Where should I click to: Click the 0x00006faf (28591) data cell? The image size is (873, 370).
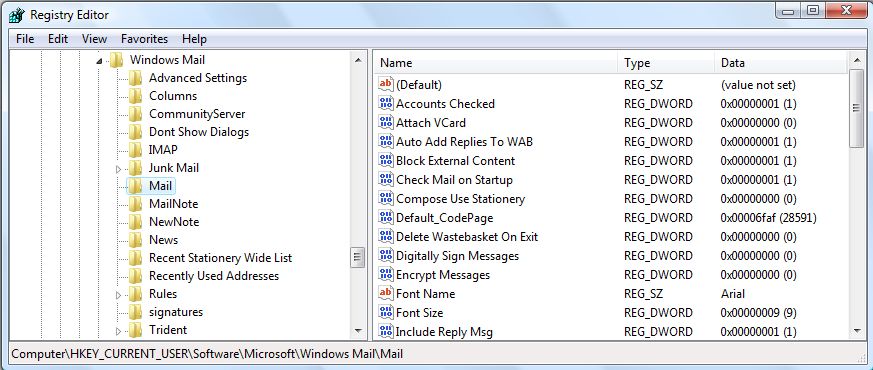(x=768, y=218)
